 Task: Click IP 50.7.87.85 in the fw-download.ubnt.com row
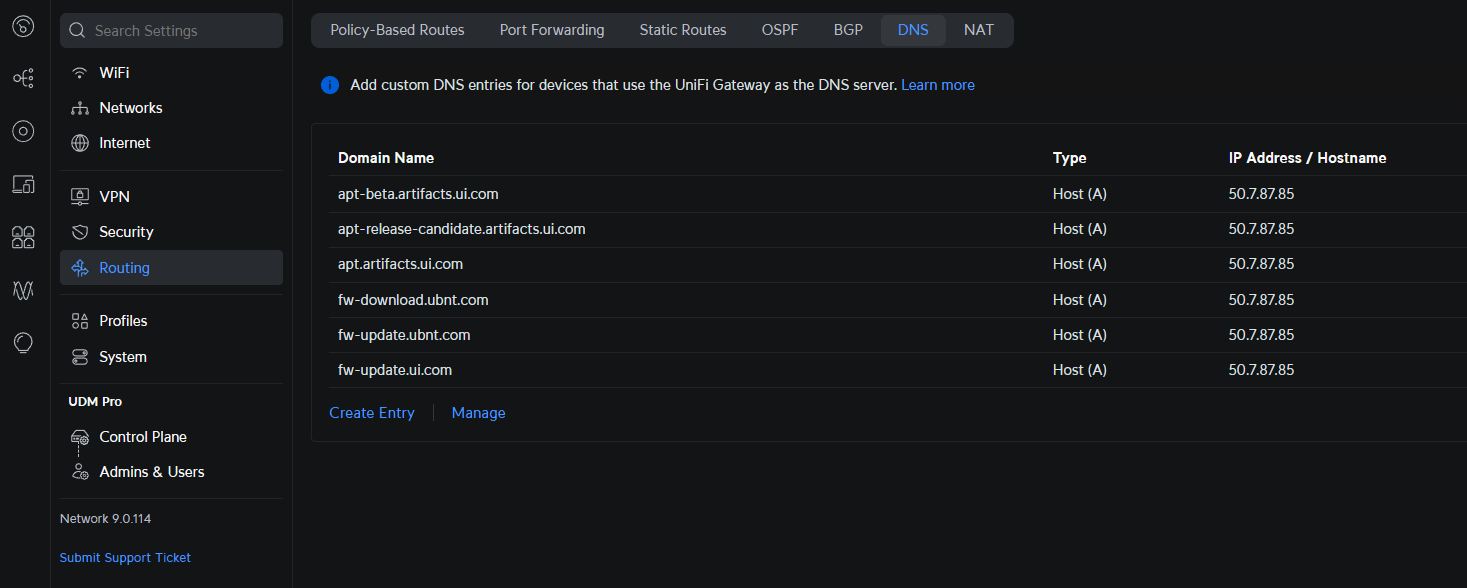(1261, 300)
